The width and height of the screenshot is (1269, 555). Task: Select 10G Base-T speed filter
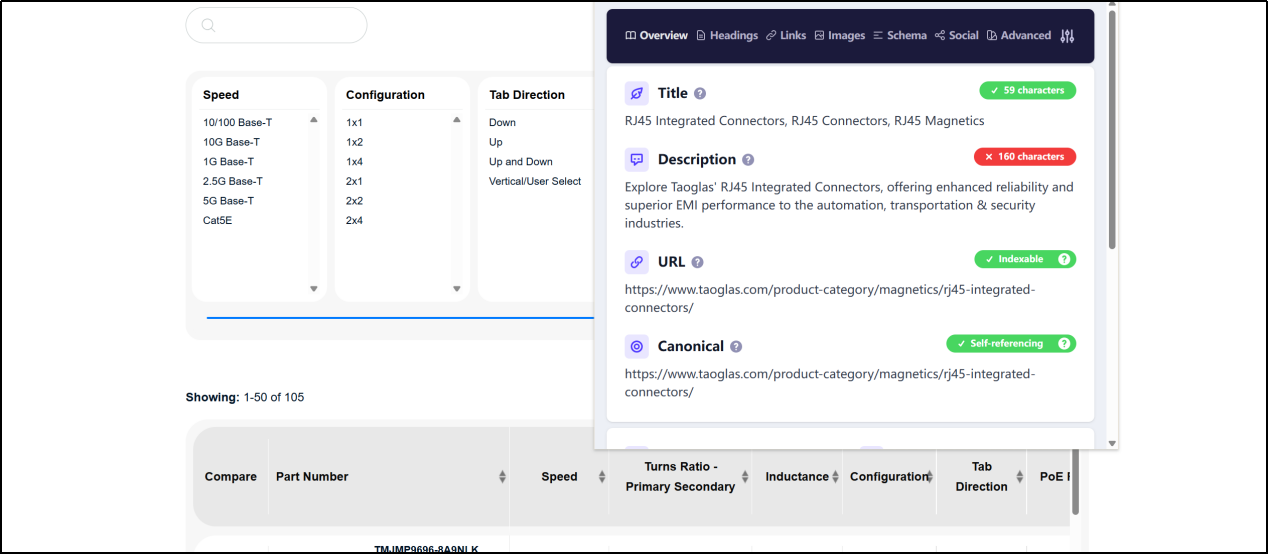231,142
